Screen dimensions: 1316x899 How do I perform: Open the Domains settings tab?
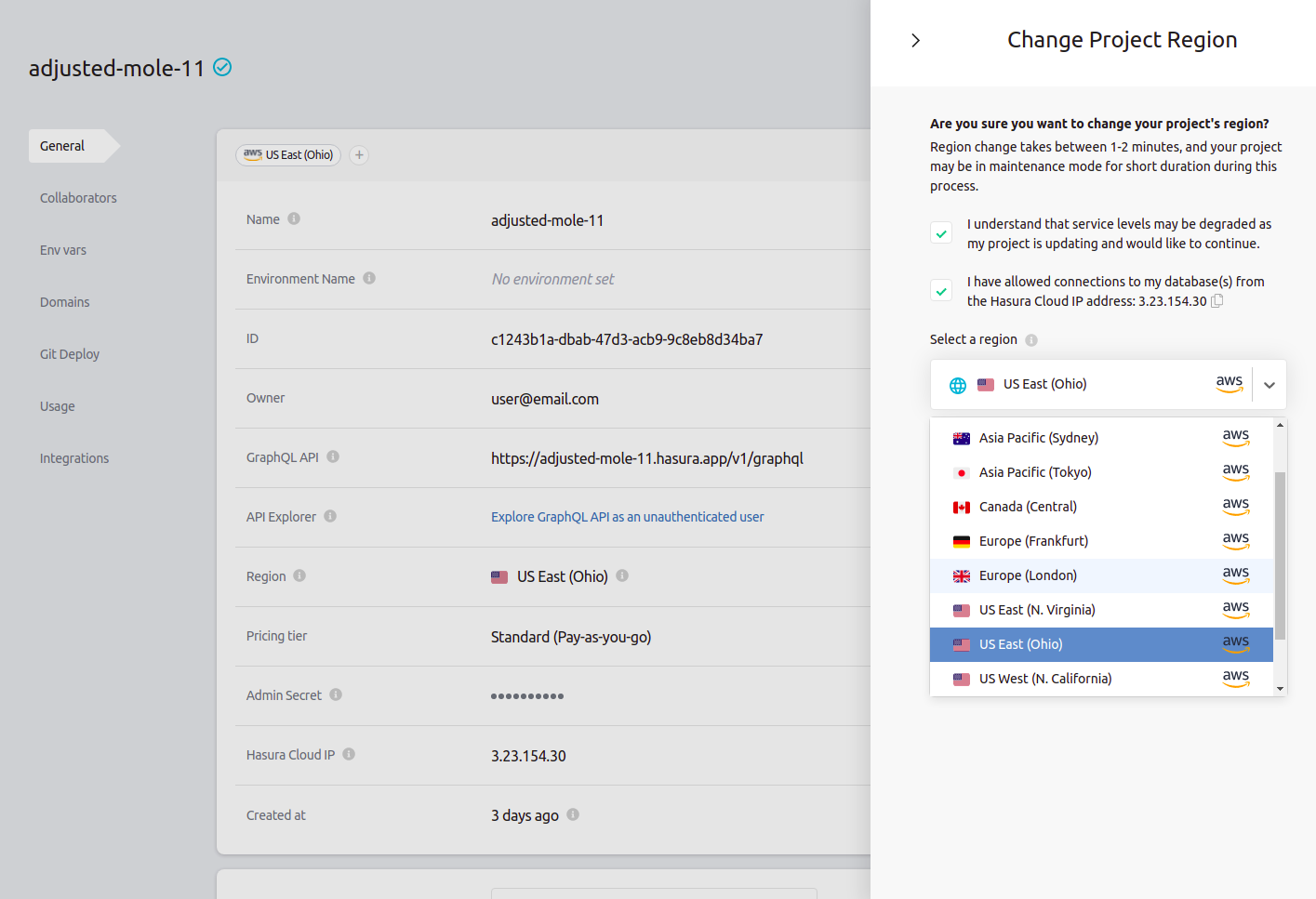click(64, 301)
